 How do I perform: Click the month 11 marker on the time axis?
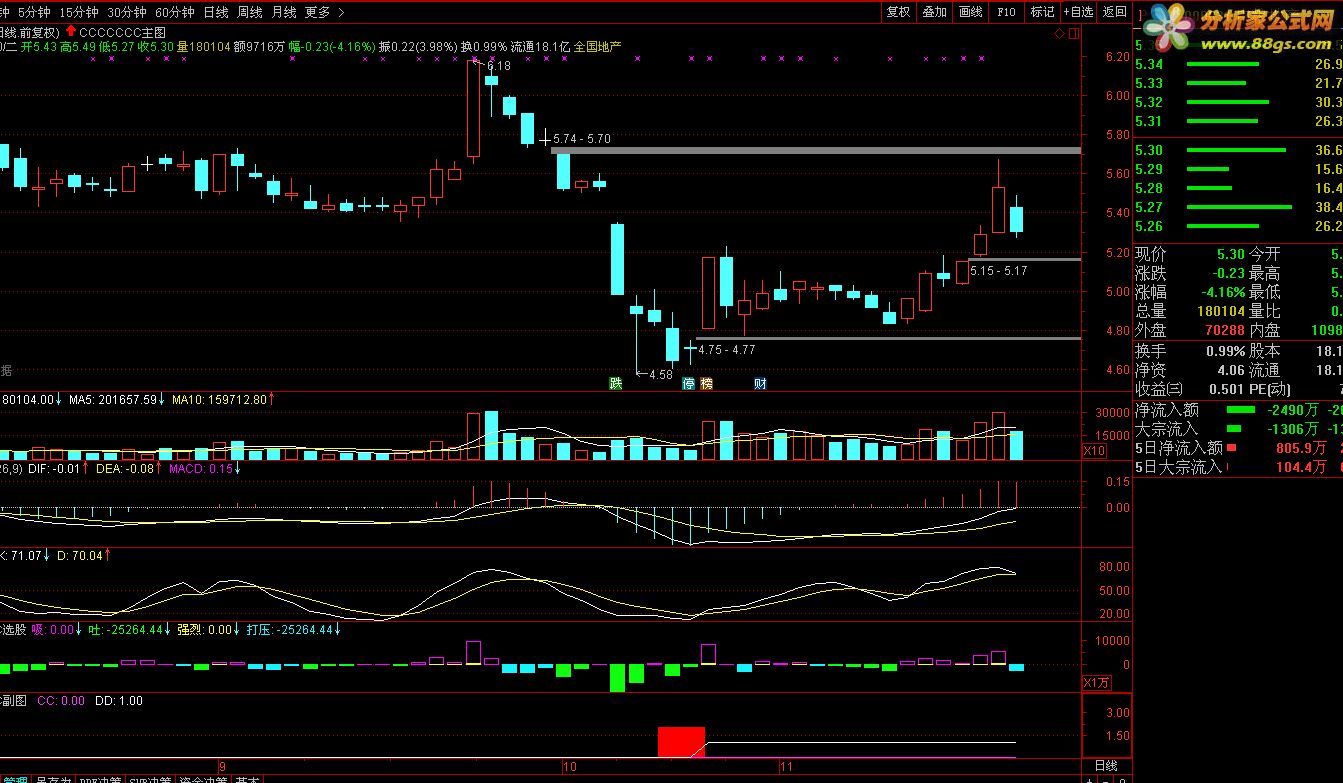[x=785, y=766]
